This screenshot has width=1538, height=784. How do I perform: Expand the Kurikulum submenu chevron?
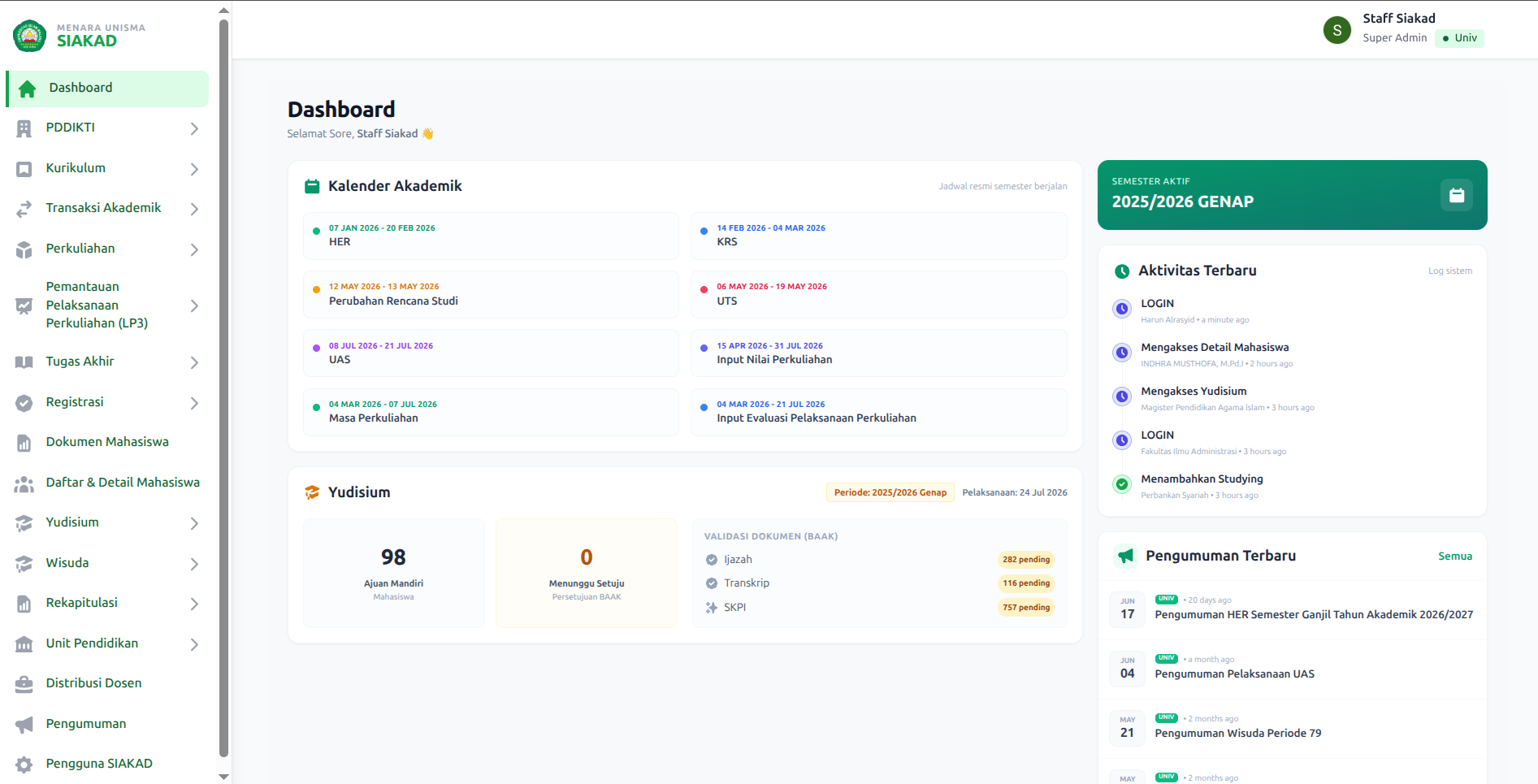[194, 169]
